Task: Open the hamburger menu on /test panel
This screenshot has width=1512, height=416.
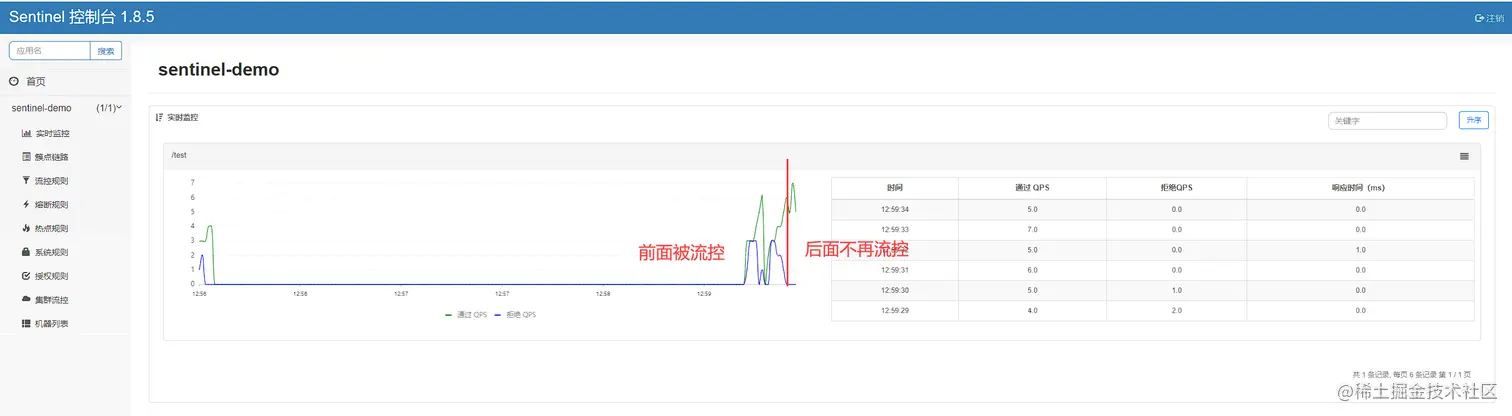Action: (1465, 156)
